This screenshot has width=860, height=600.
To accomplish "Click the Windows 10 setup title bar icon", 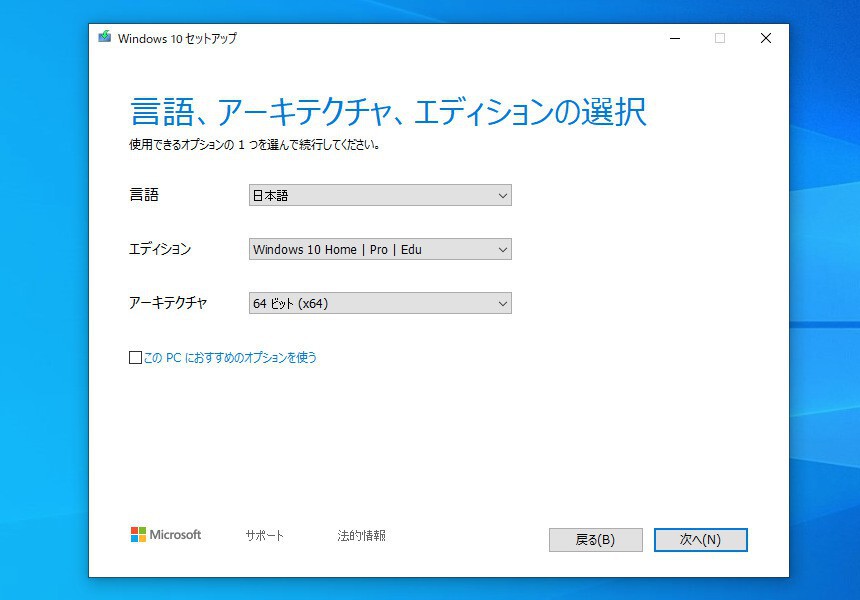I will (105, 37).
